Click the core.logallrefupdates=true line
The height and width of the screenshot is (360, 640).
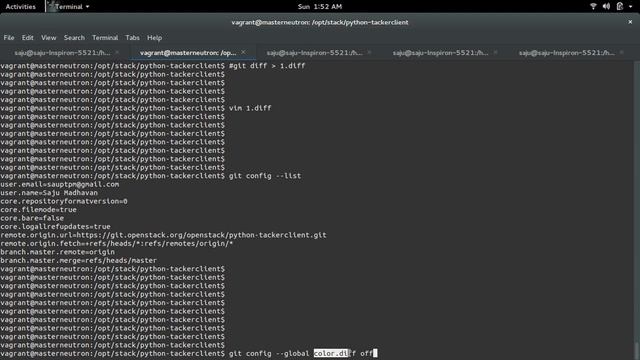pos(56,227)
